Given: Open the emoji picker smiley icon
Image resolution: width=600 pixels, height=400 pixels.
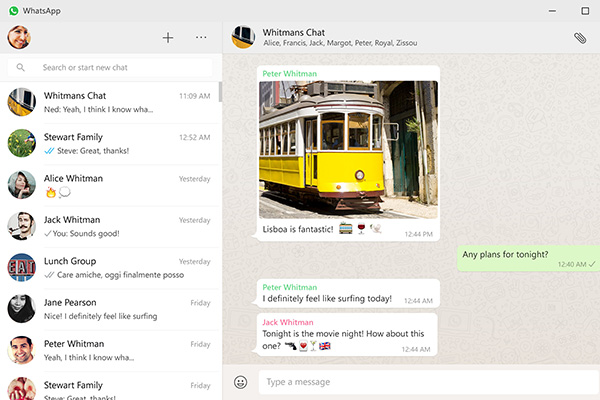Looking at the screenshot, I should [x=240, y=381].
